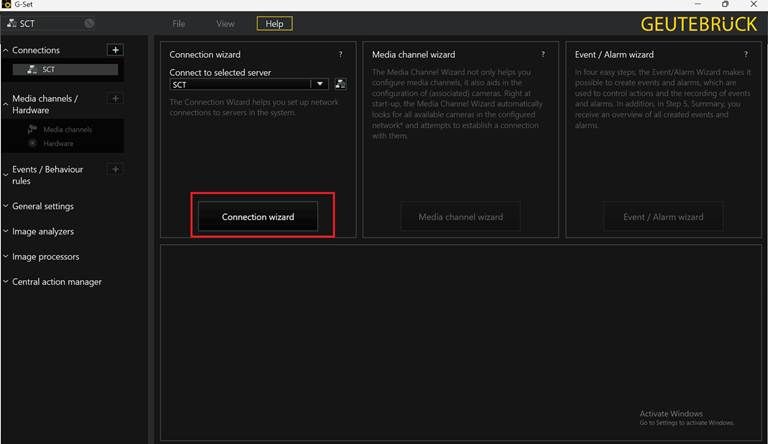The height and width of the screenshot is (444, 768).
Task: Open help question mark in Event / Alarm wizard
Action: [x=745, y=54]
